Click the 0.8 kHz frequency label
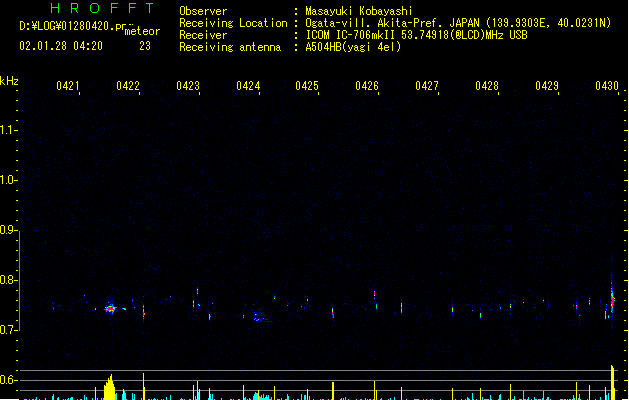The width and height of the screenshot is (629, 400). [7, 280]
